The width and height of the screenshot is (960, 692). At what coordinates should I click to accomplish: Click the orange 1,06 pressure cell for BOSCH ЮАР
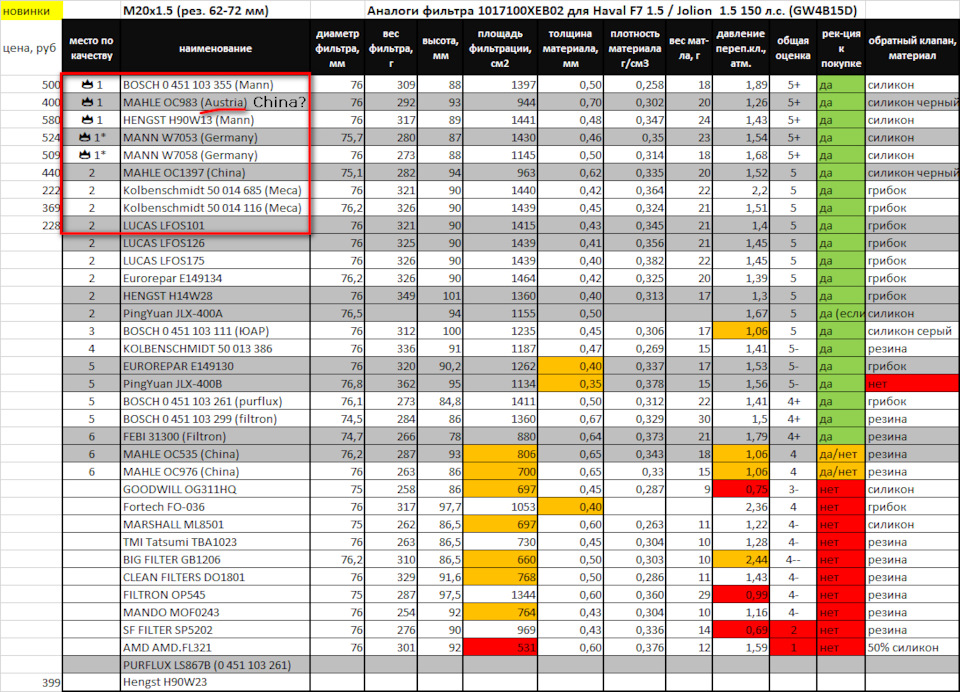coord(740,331)
